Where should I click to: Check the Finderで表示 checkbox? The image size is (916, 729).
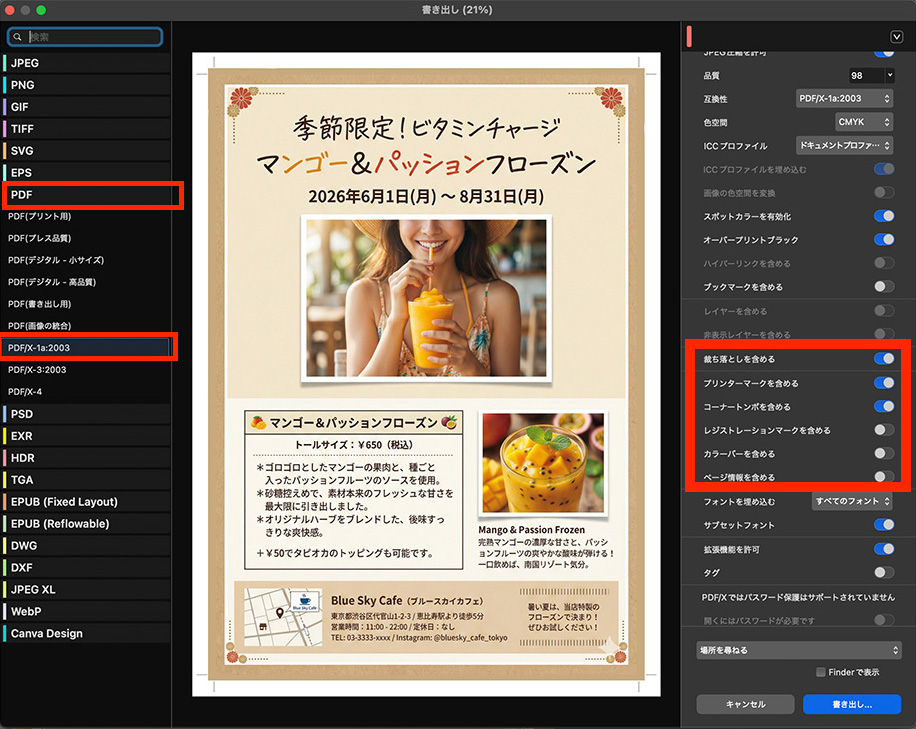[x=821, y=672]
